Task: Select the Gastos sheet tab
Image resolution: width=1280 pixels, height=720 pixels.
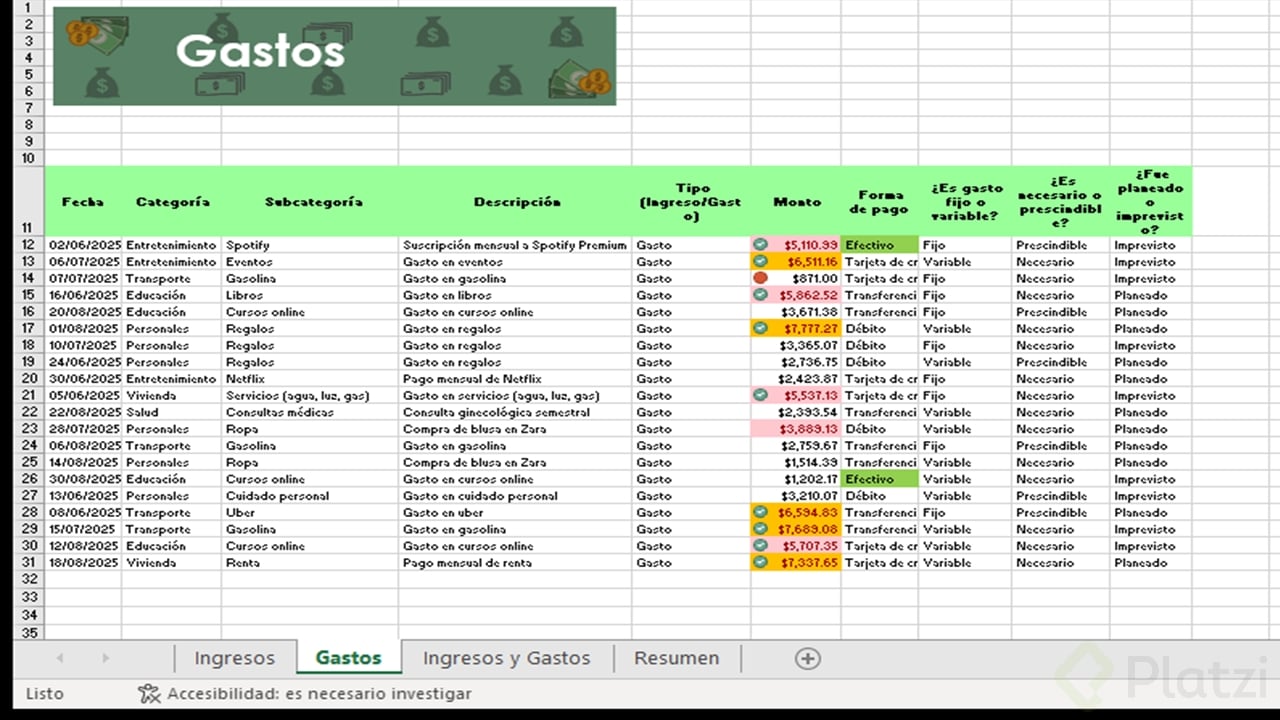Action: pyautogui.click(x=349, y=658)
